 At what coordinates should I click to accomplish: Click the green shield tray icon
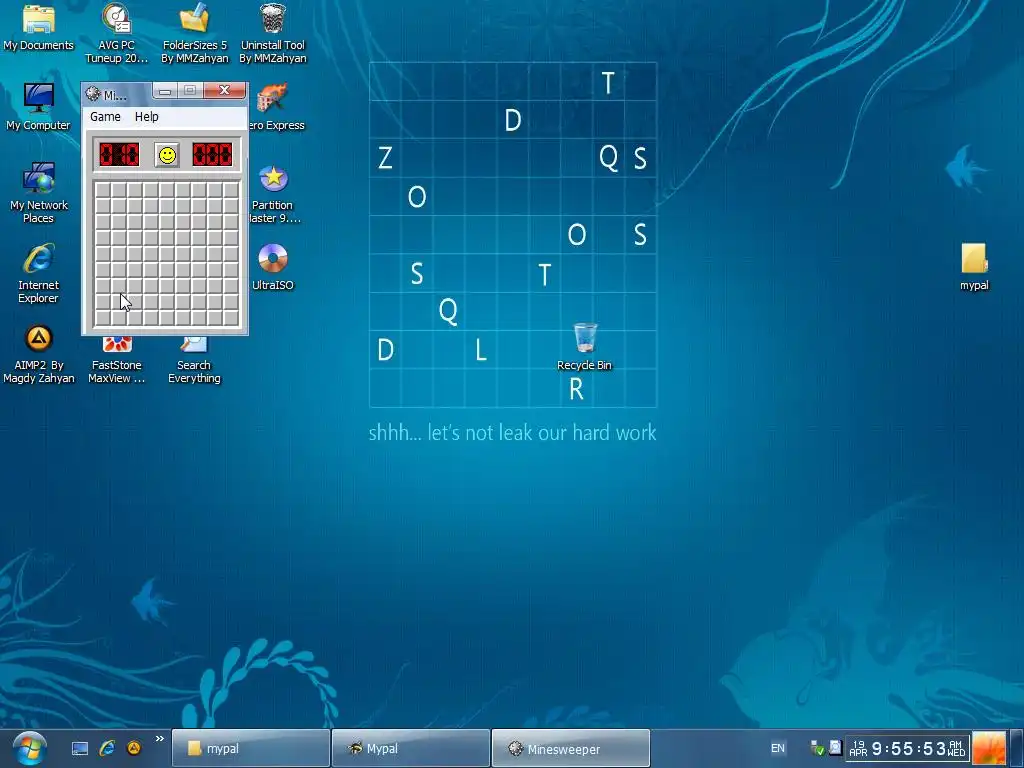[817, 748]
